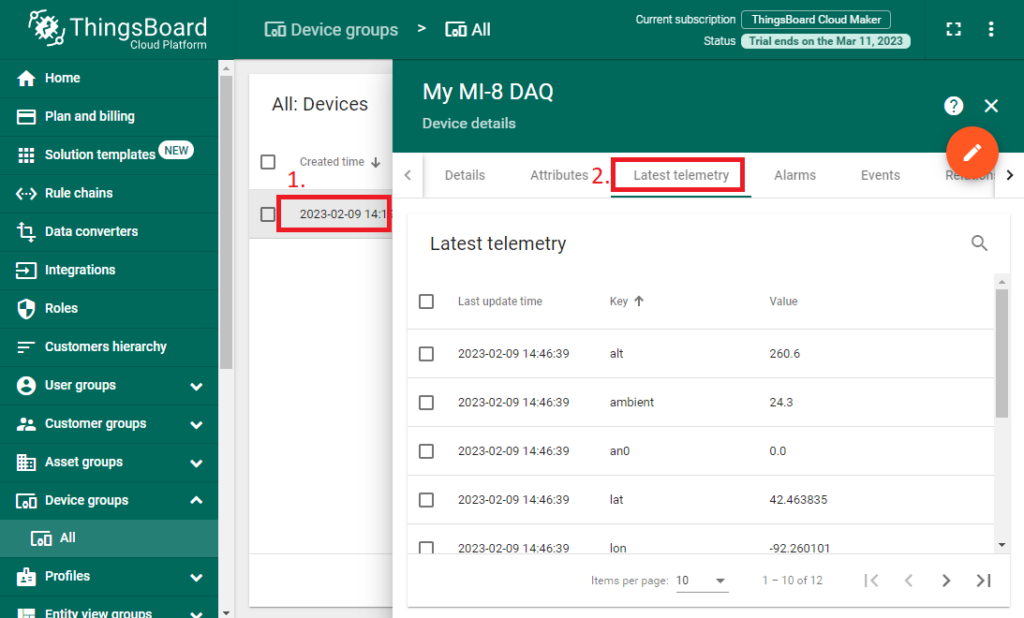
Task: Switch to the Alarms tab
Action: [x=794, y=175]
